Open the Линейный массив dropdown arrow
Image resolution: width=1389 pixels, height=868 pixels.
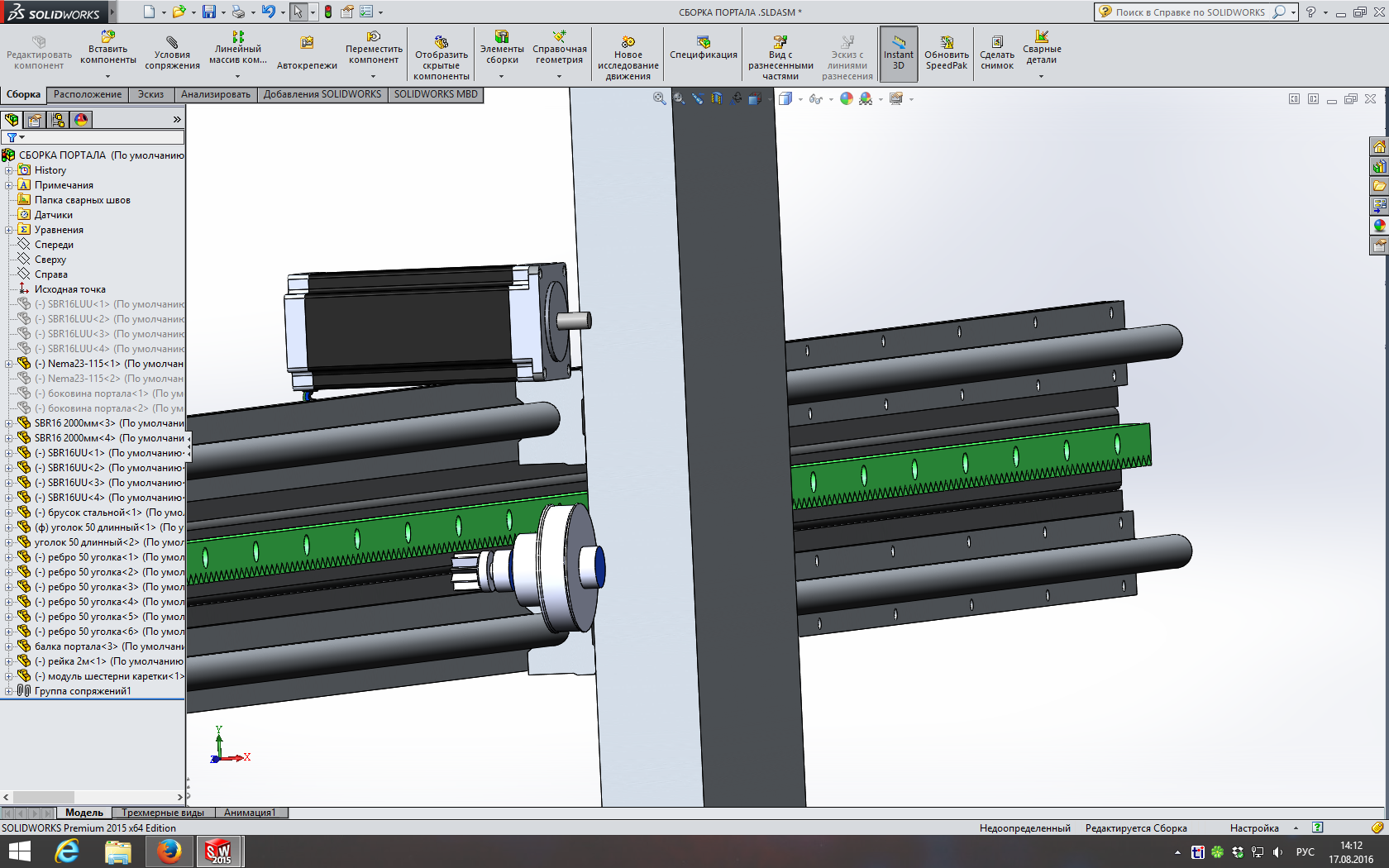(x=237, y=76)
